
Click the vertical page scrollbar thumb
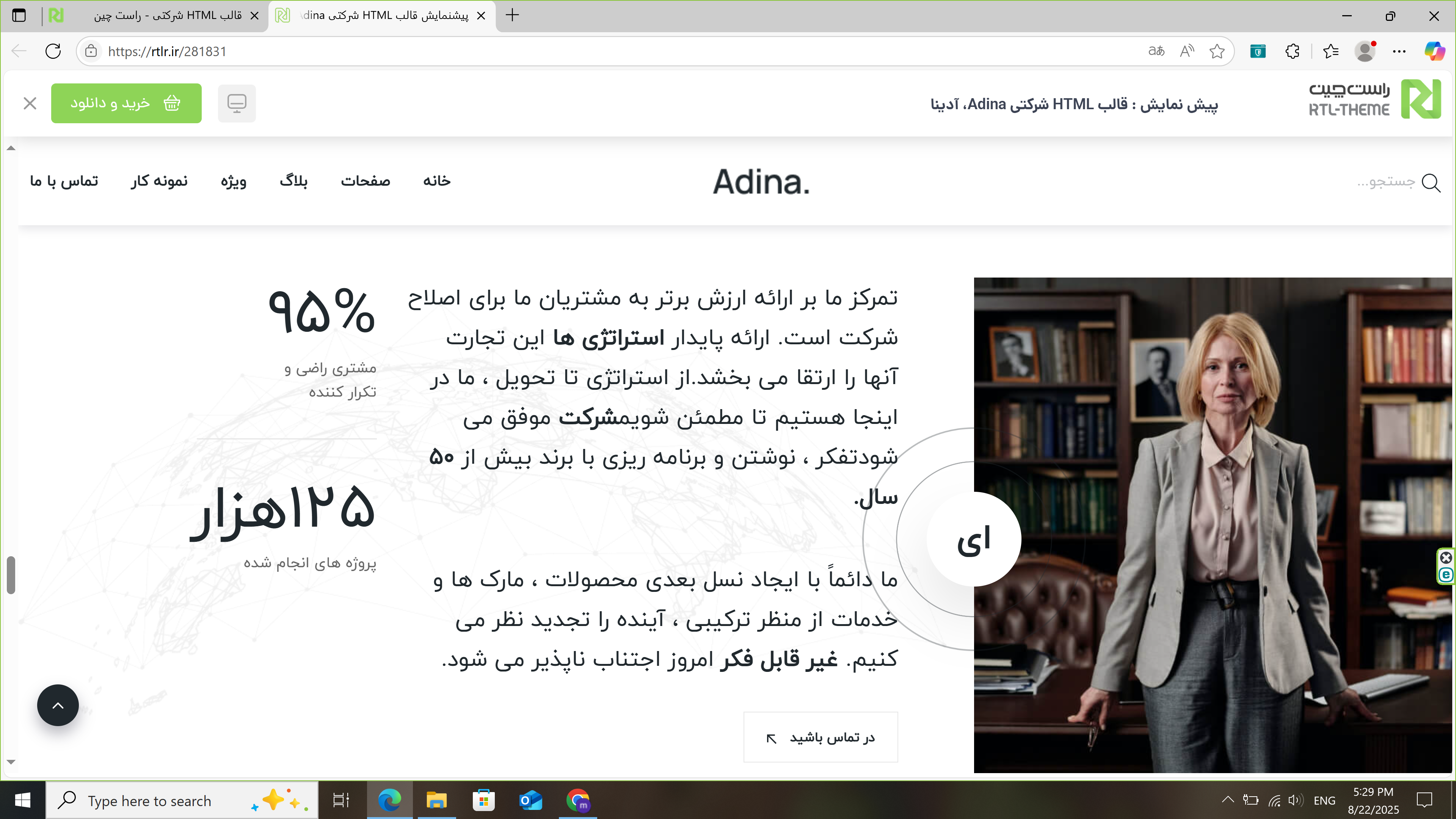click(11, 575)
